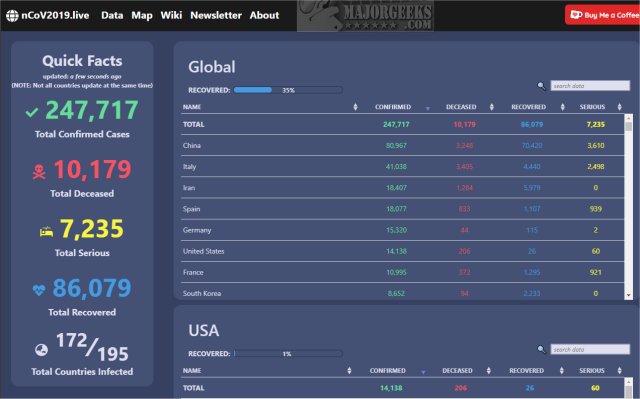Click the Buy Me a Coffee button
640x399 pixels.
tap(602, 15)
